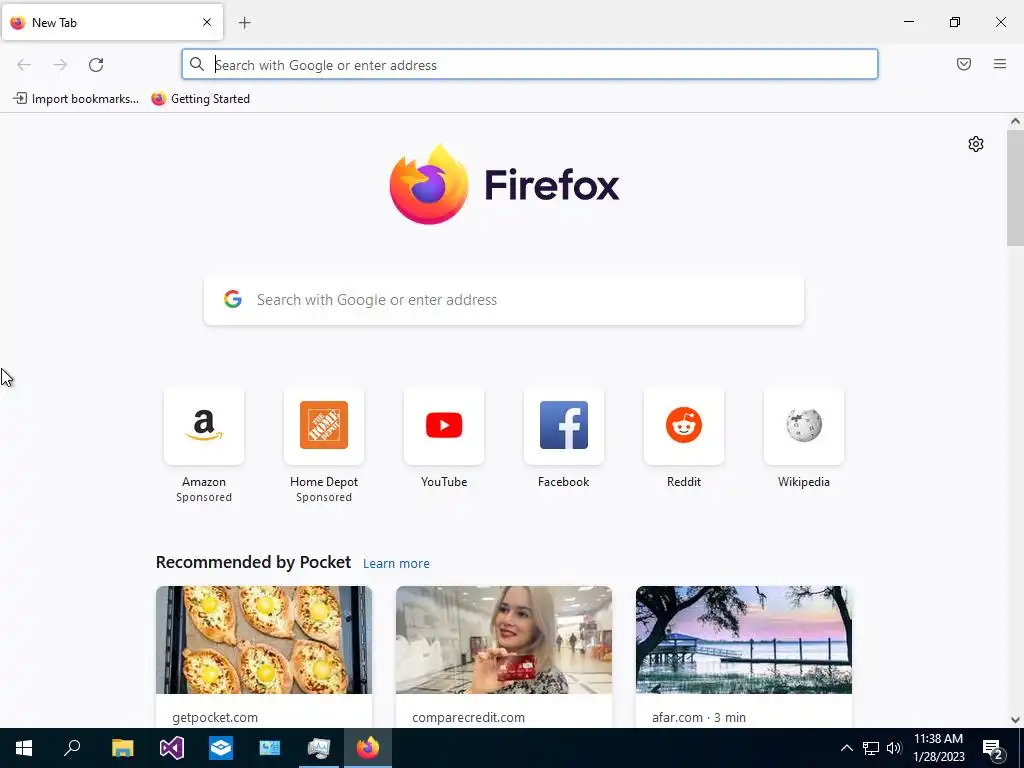Open the Wikipedia shortcut tile
1024x768 pixels.
click(804, 426)
